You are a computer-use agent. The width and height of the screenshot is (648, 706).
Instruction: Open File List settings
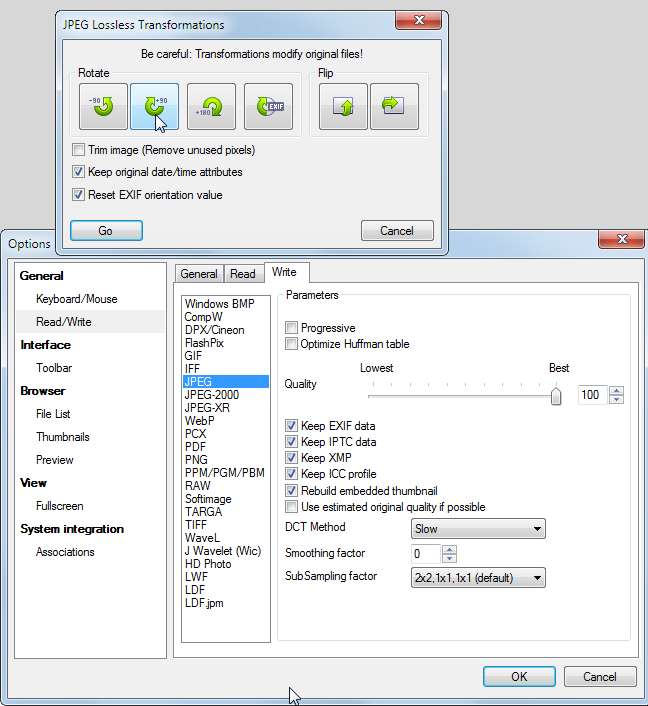pos(53,414)
